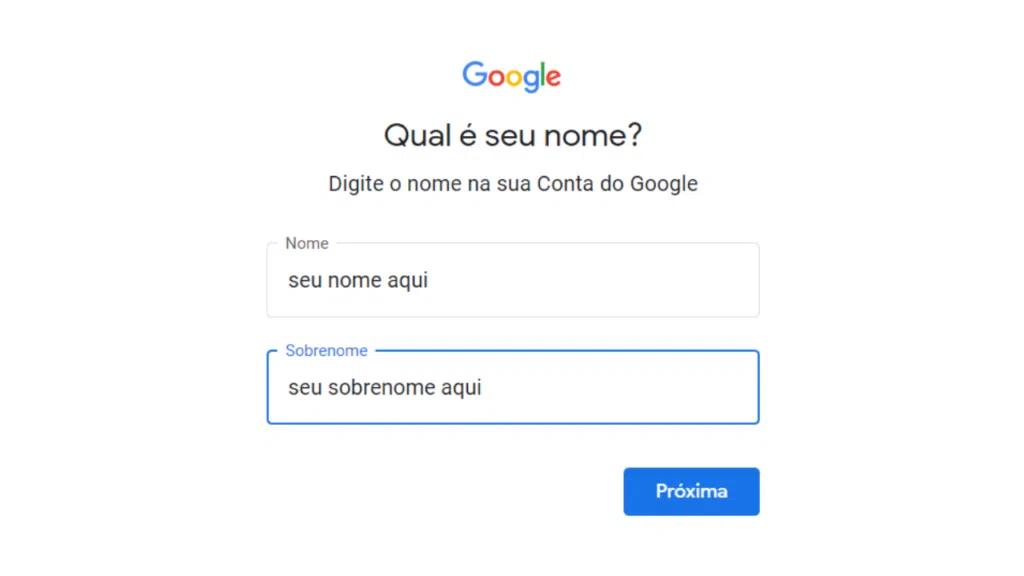Click the subtitle about Conta do Google
This screenshot has height=576, width=1024.
coord(512,183)
